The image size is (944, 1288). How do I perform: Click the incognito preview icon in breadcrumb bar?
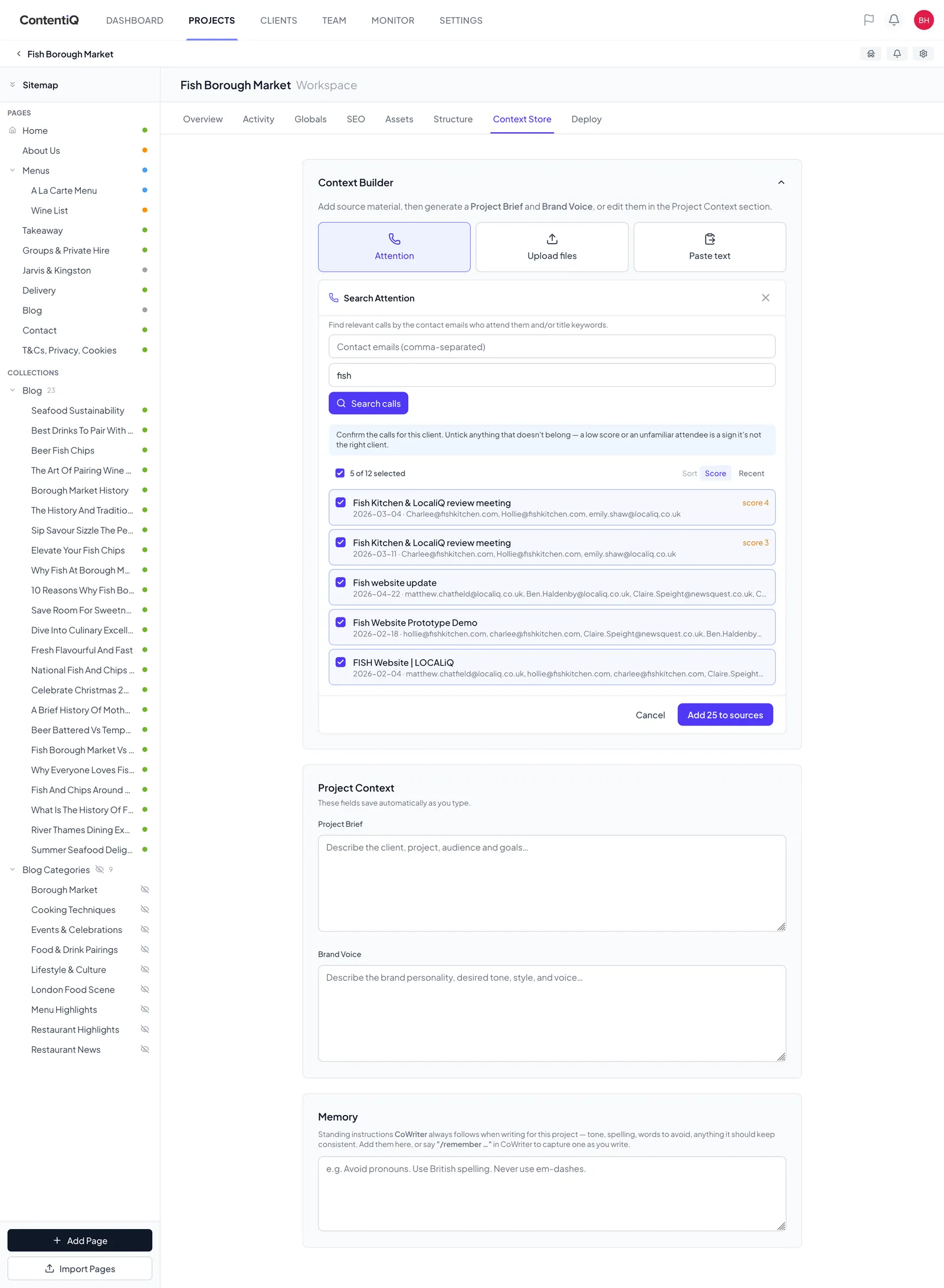tap(871, 54)
